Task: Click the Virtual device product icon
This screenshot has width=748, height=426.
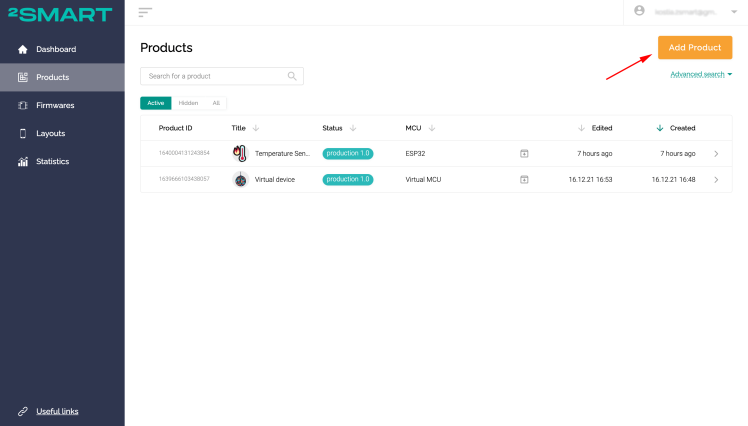Action: [240, 179]
